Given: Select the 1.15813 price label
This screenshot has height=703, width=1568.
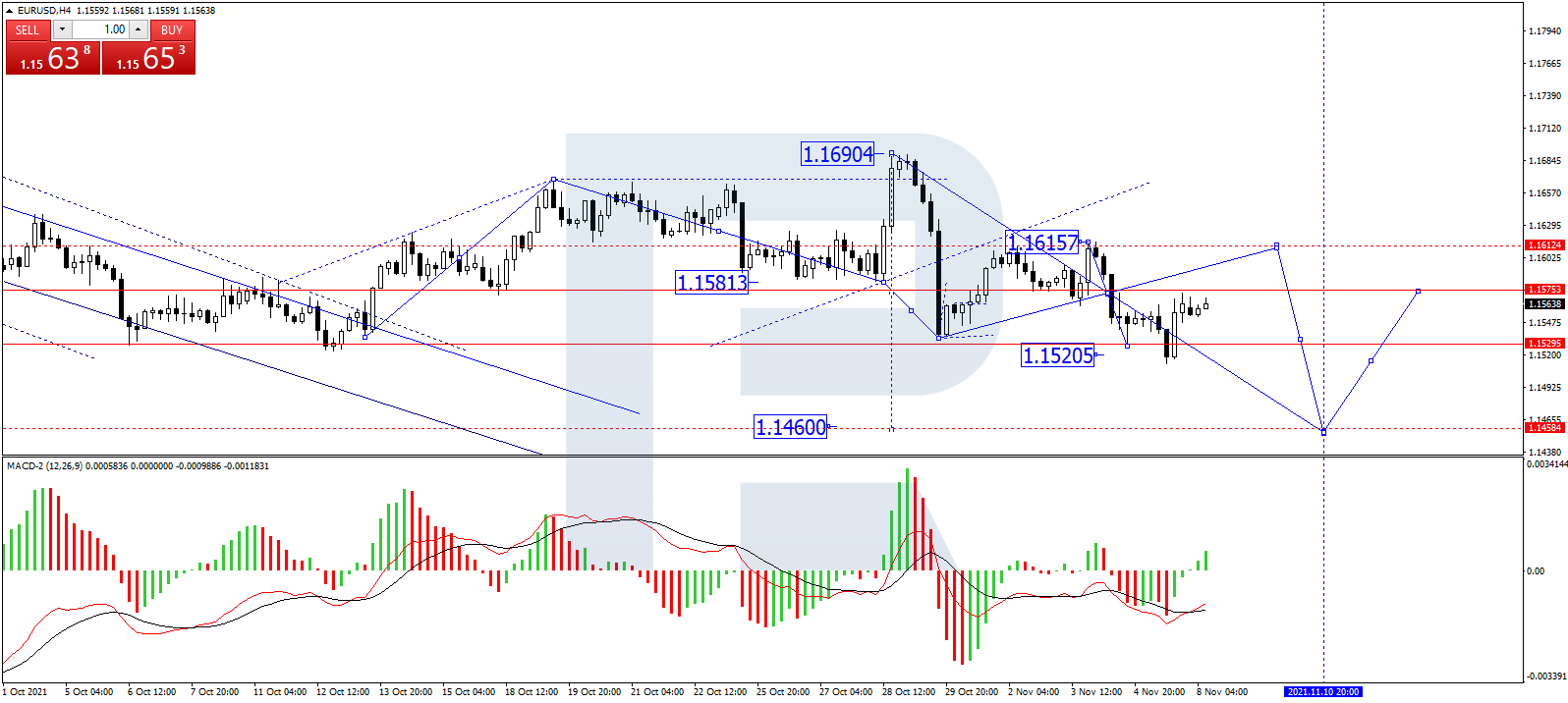Looking at the screenshot, I should (712, 283).
